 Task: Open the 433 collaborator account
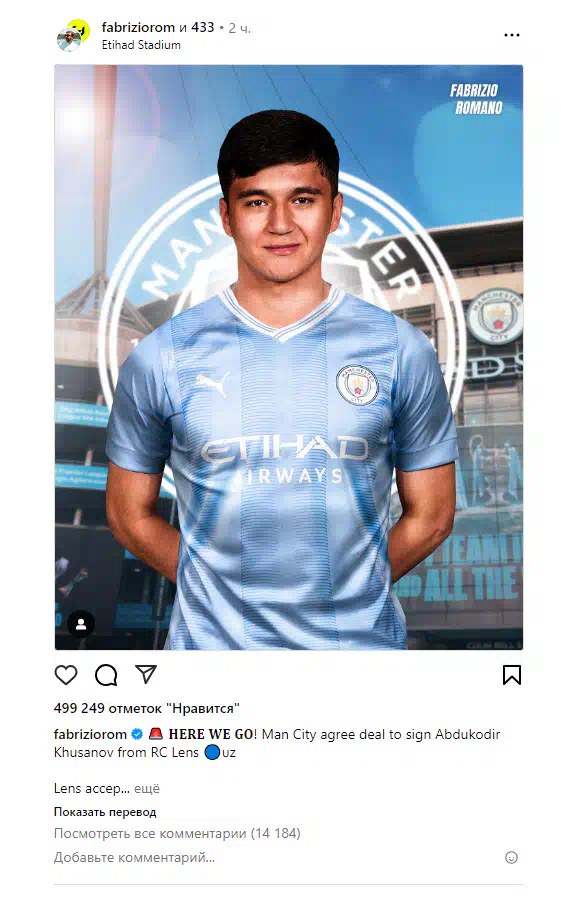(202, 27)
